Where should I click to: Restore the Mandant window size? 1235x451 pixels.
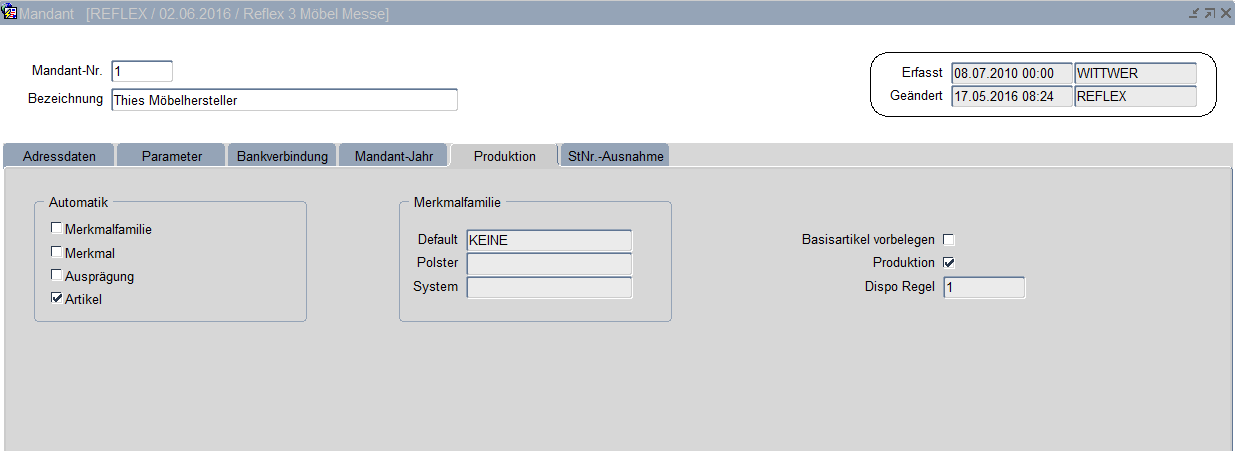[1209, 13]
